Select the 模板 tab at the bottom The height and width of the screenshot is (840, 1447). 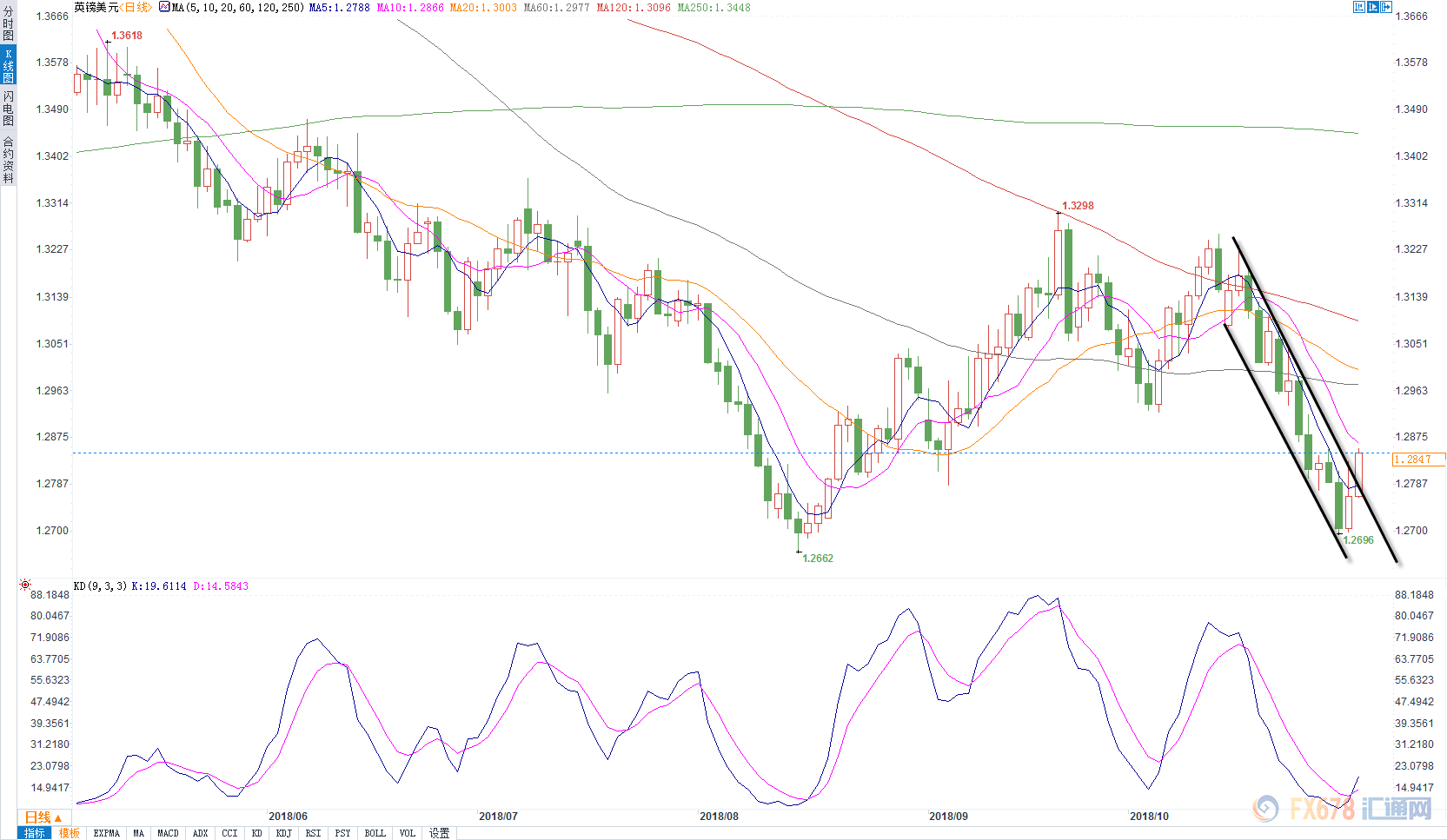(70, 833)
